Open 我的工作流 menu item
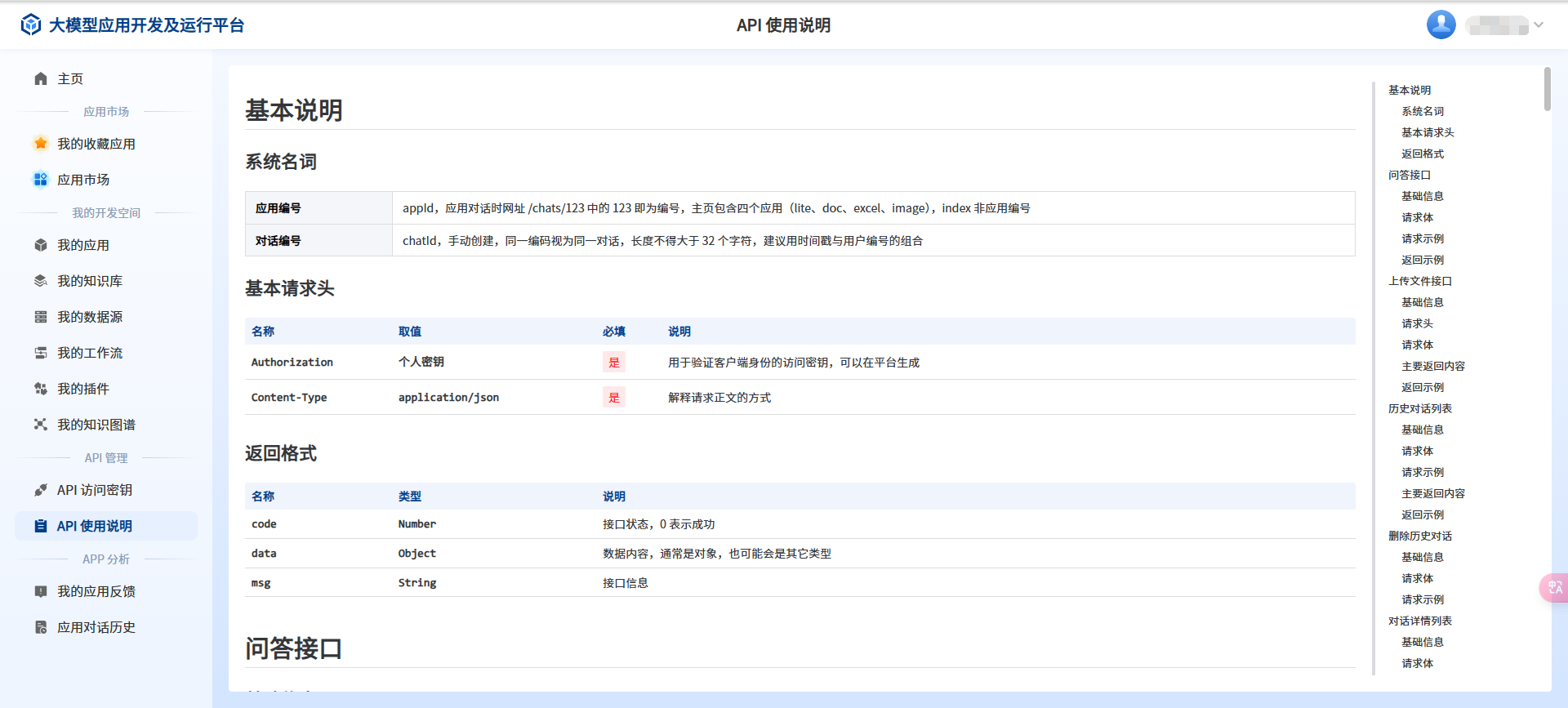 [x=90, y=353]
